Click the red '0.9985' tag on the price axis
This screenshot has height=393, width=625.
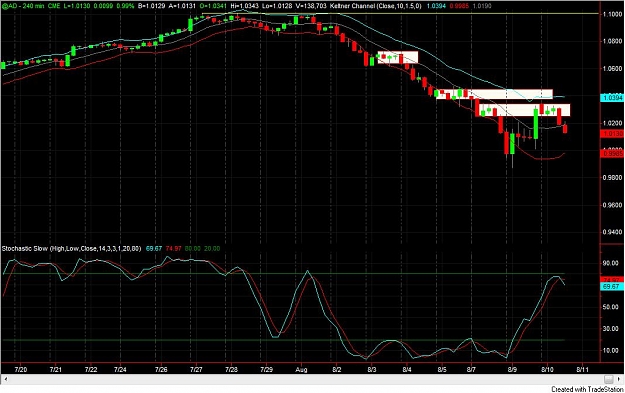point(612,153)
